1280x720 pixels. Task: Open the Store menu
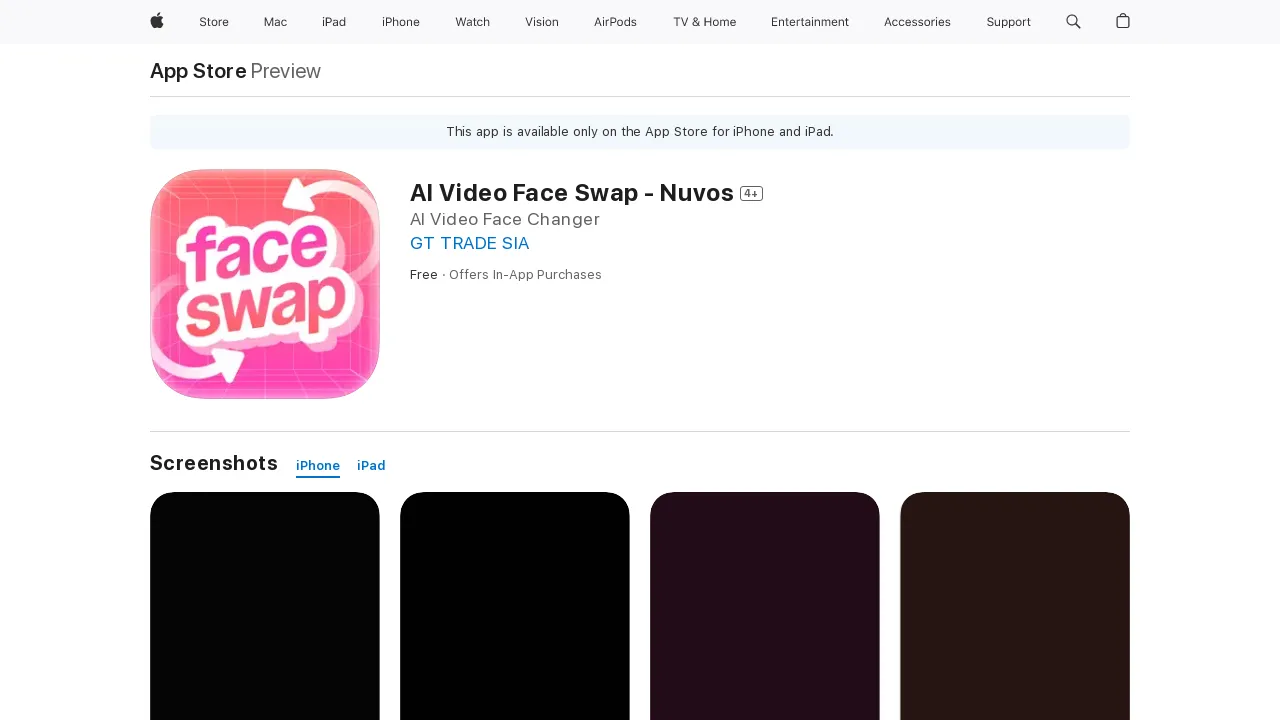coord(214,22)
